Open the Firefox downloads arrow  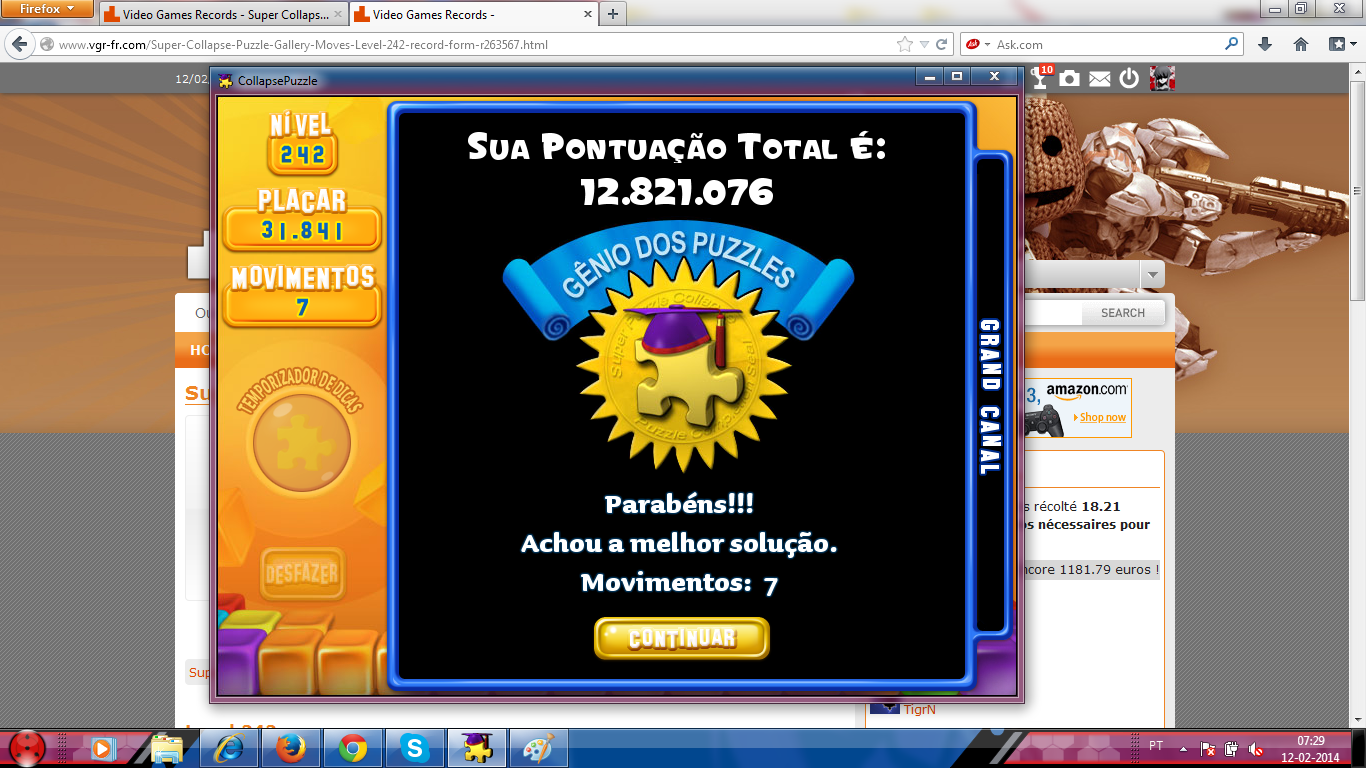tap(1265, 44)
